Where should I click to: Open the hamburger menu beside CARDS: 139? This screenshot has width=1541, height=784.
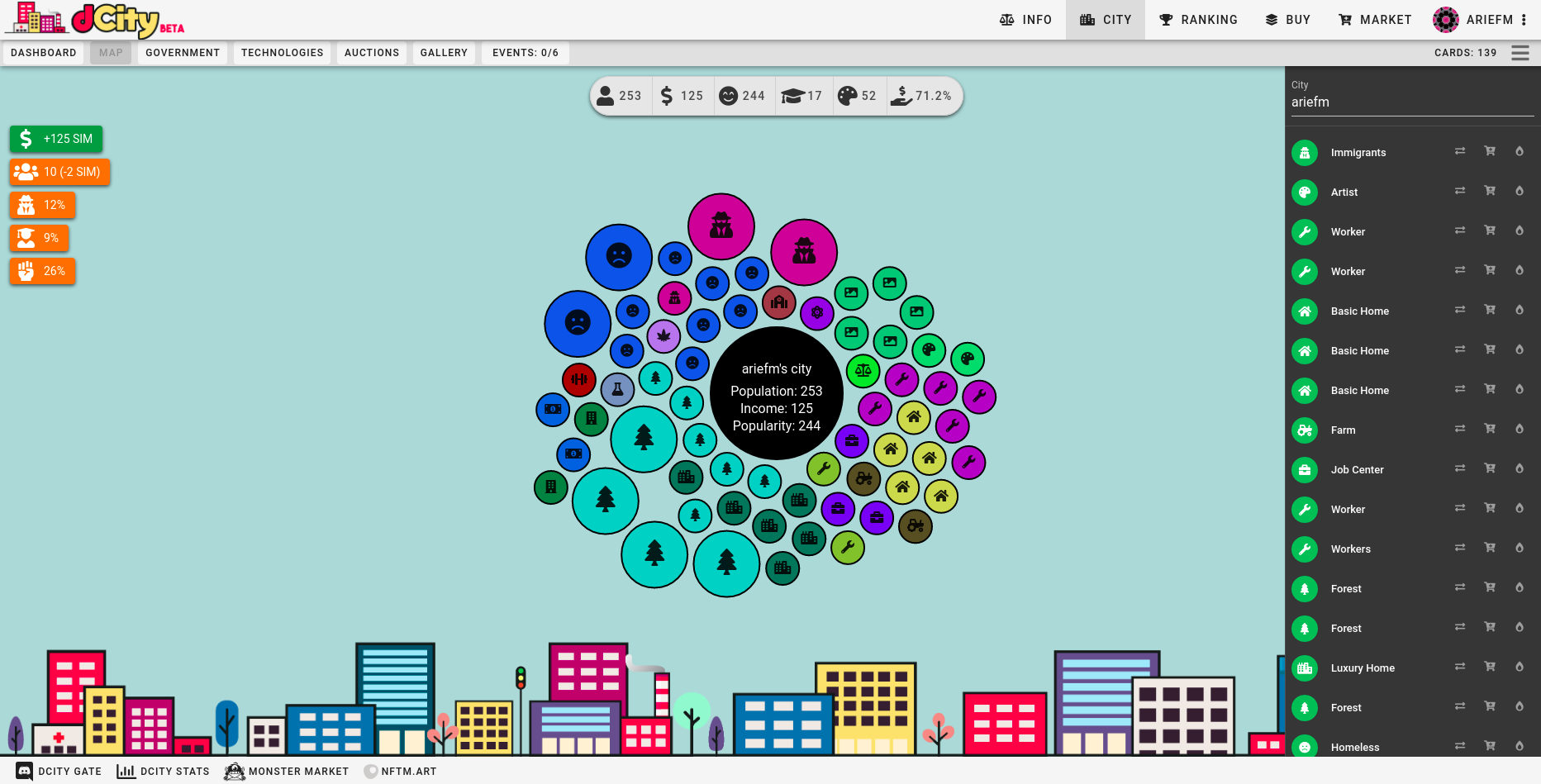(1520, 53)
